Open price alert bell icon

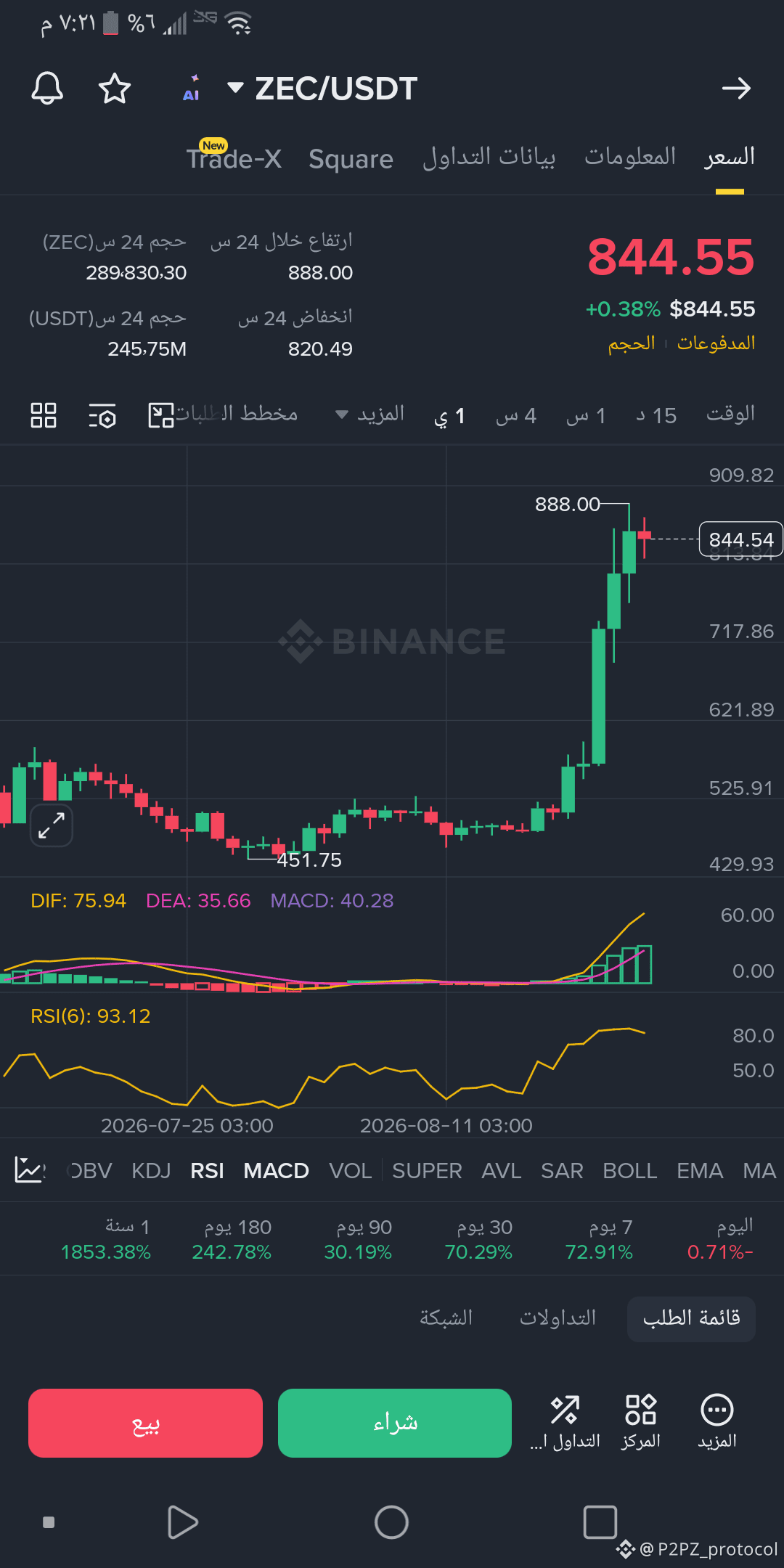pos(47,89)
